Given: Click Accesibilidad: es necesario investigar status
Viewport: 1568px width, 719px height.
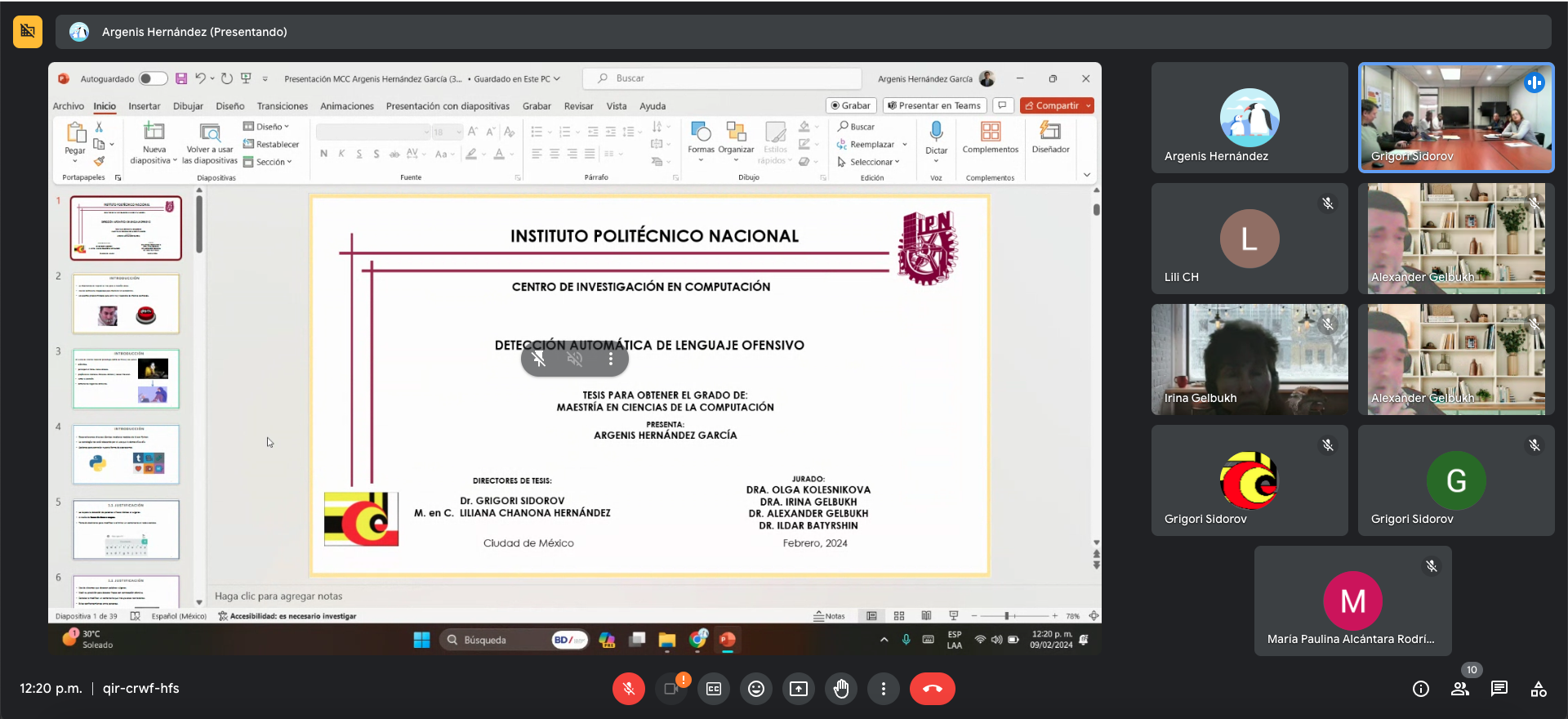Looking at the screenshot, I should (287, 616).
